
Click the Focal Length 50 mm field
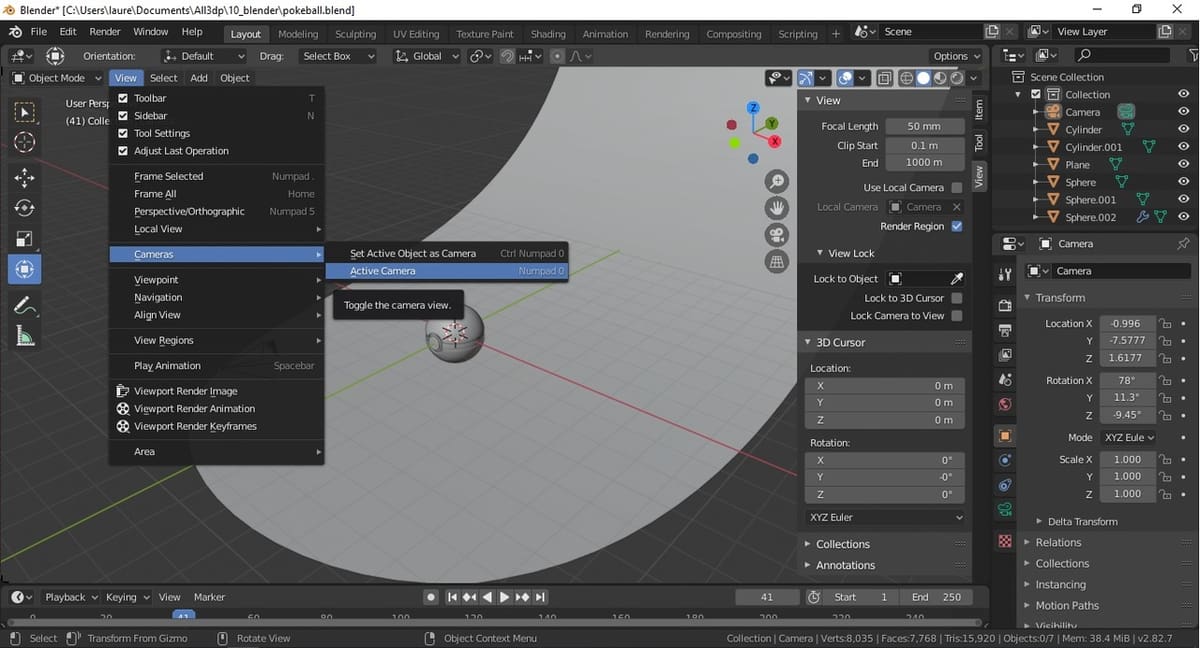924,126
